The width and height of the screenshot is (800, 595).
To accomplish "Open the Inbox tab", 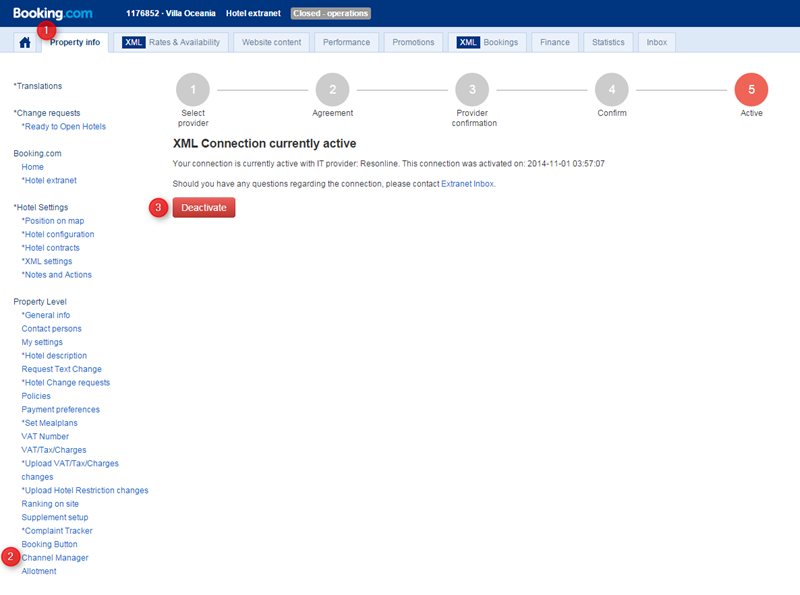I will 657,42.
